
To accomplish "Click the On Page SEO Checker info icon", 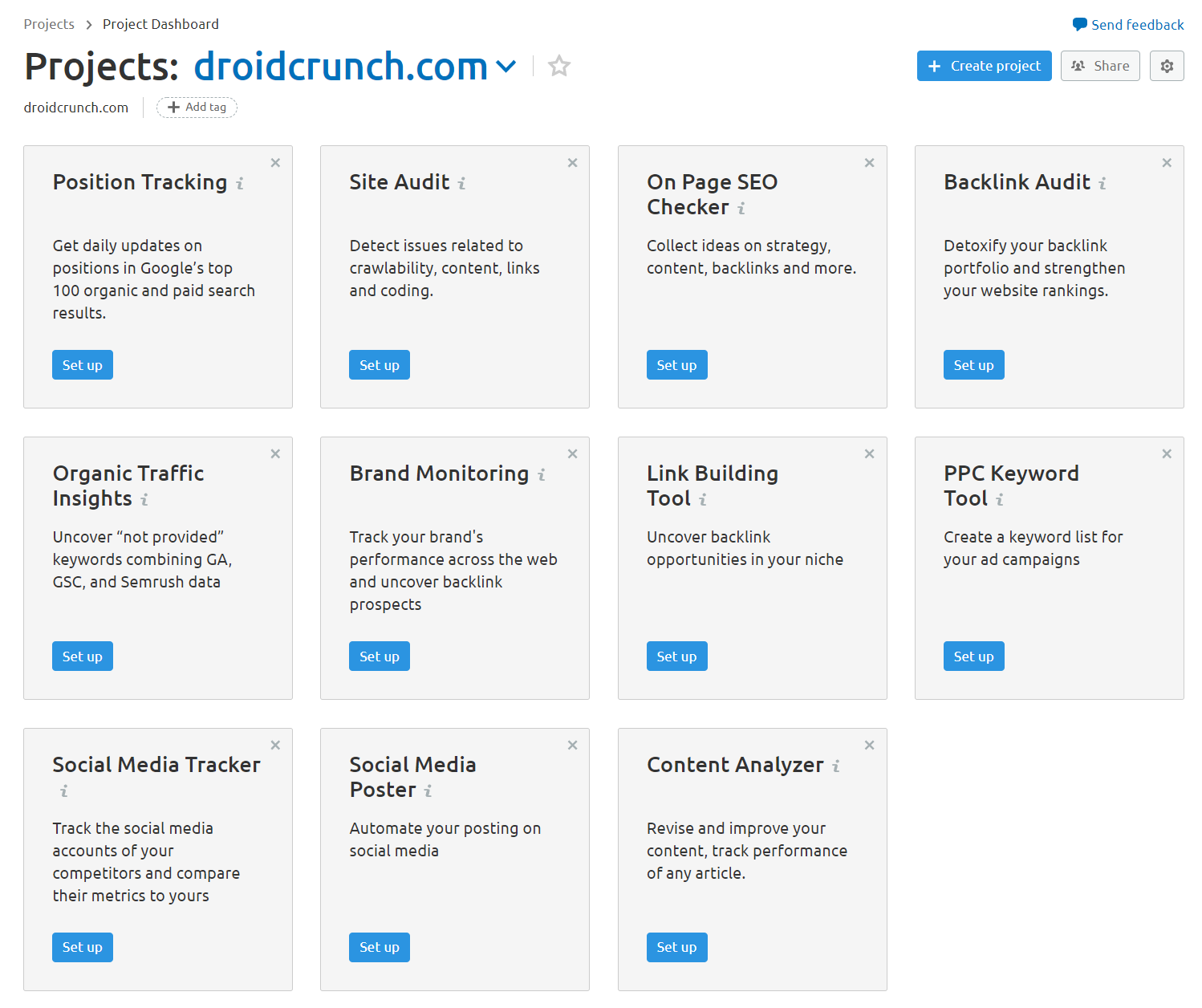I will [x=741, y=209].
